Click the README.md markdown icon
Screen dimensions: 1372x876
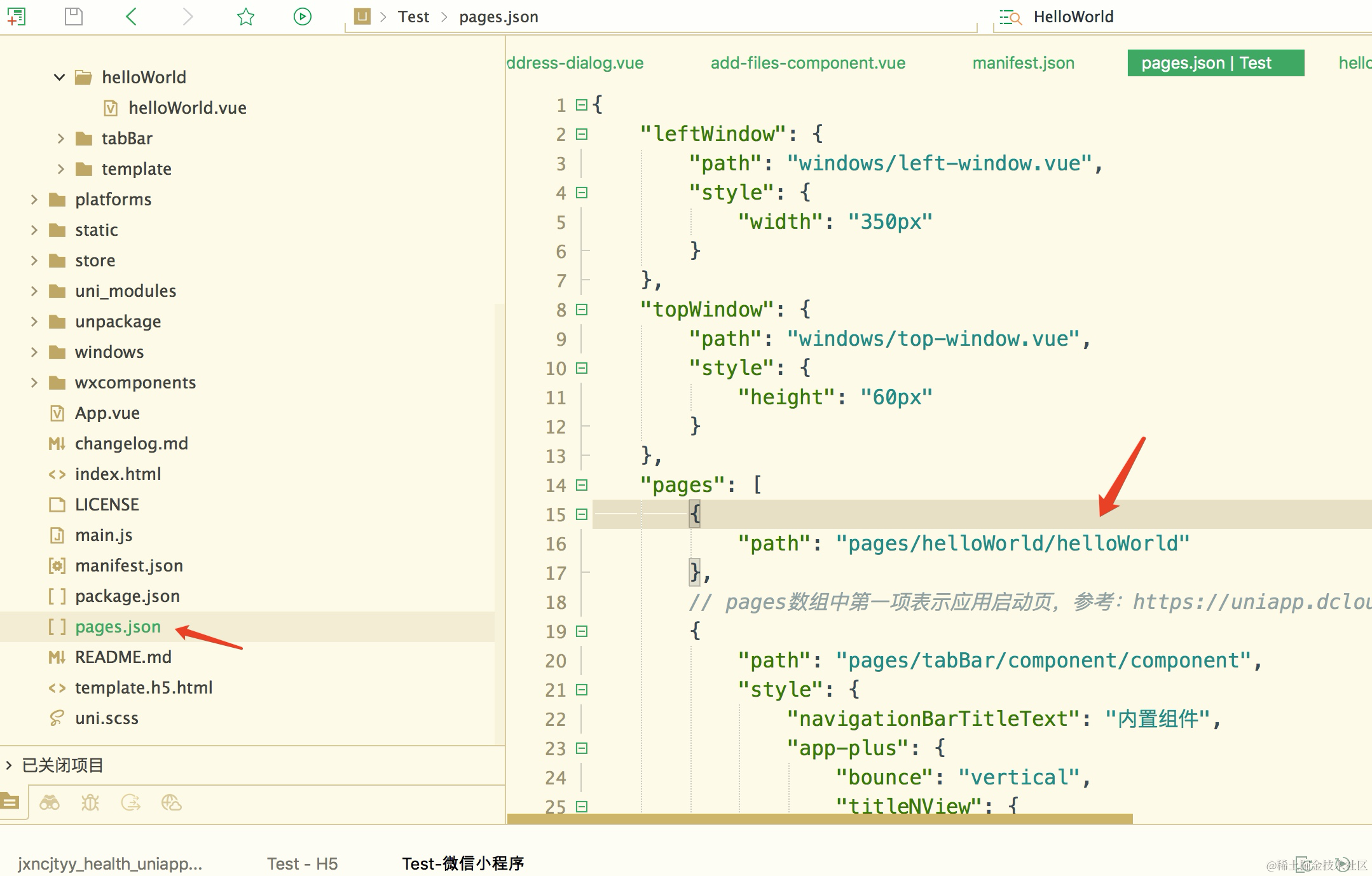(57, 657)
